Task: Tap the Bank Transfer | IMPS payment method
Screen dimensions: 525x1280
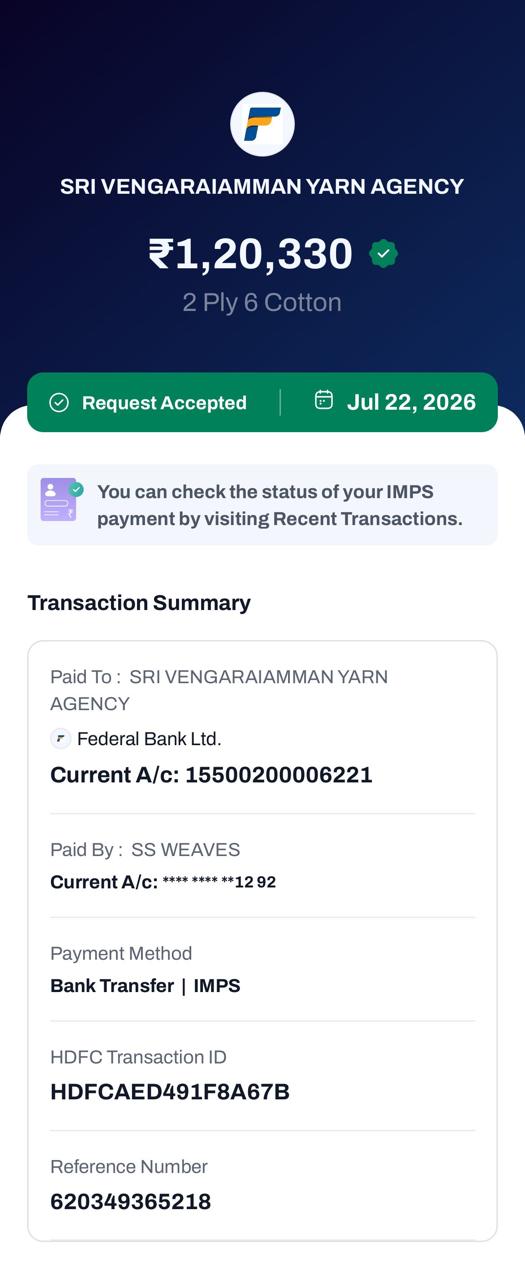Action: [145, 985]
